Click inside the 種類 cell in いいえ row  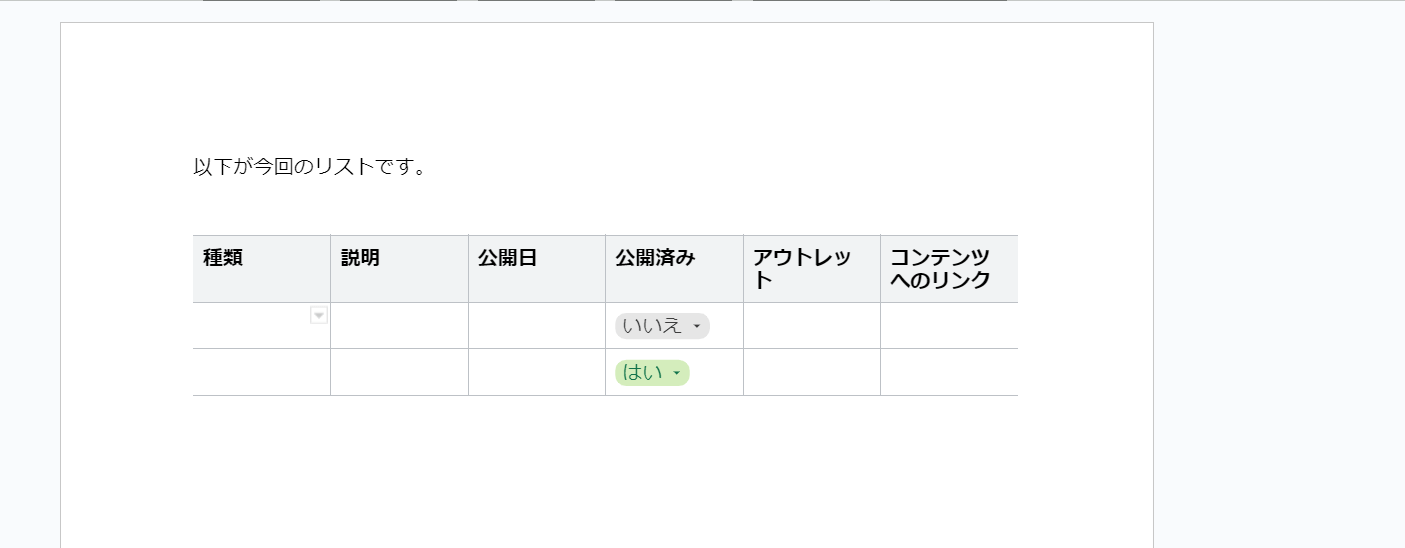[252, 328]
